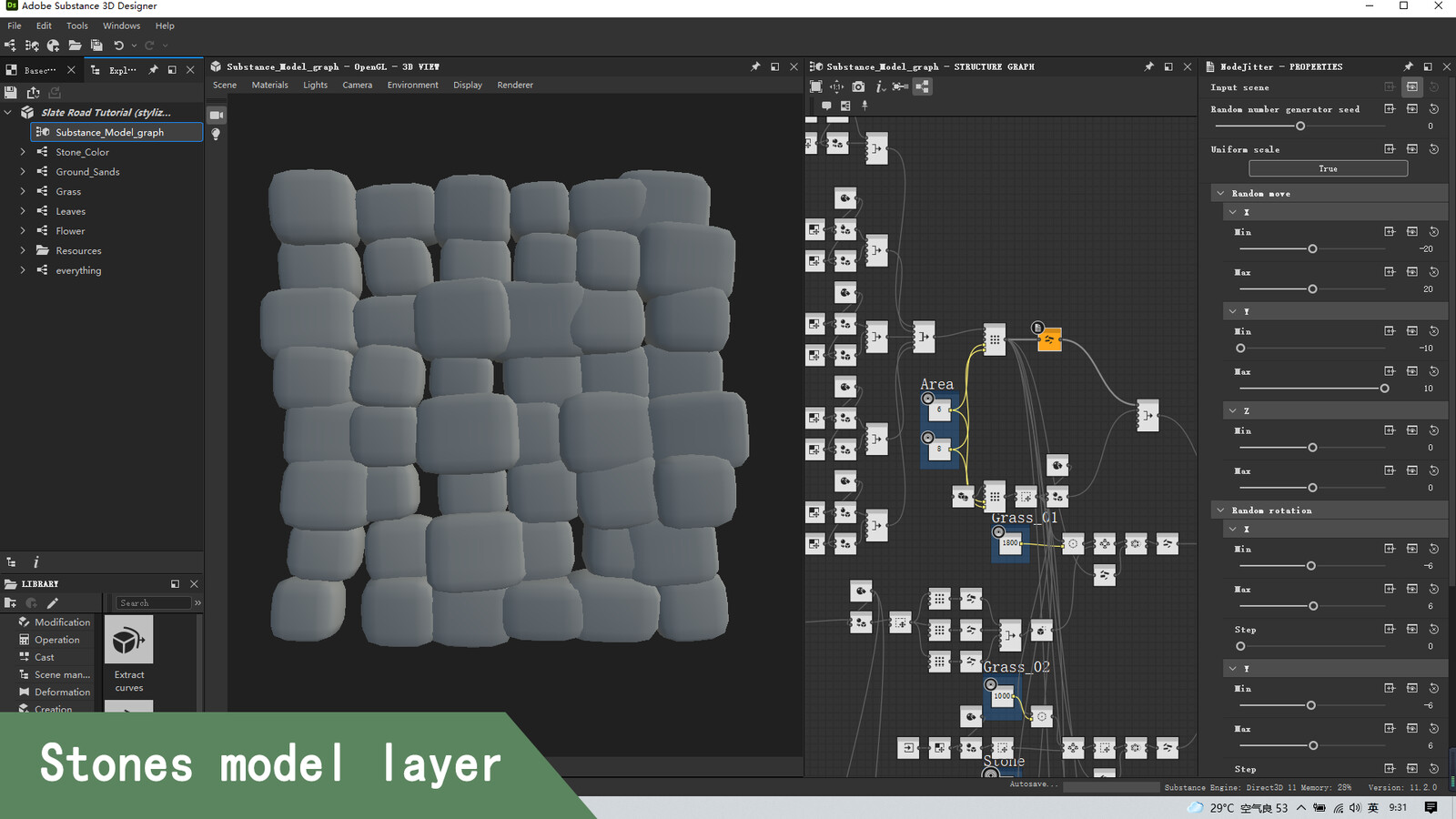This screenshot has height=819, width=1456.
Task: Fit graph to view in Structure Graph toolbar
Action: [x=815, y=86]
